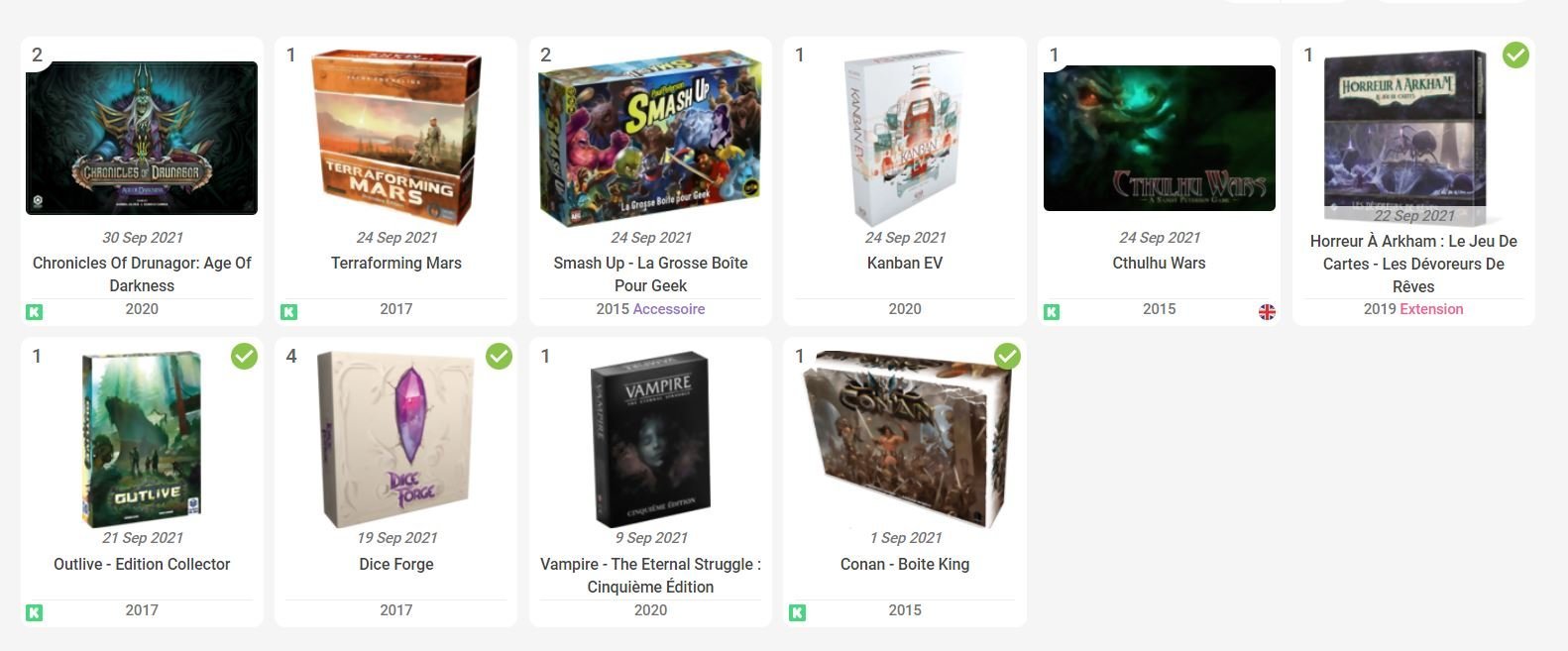The width and height of the screenshot is (1568, 651).
Task: Click the Kickstarter badge on Terraforming Mars card
Action: 288,312
